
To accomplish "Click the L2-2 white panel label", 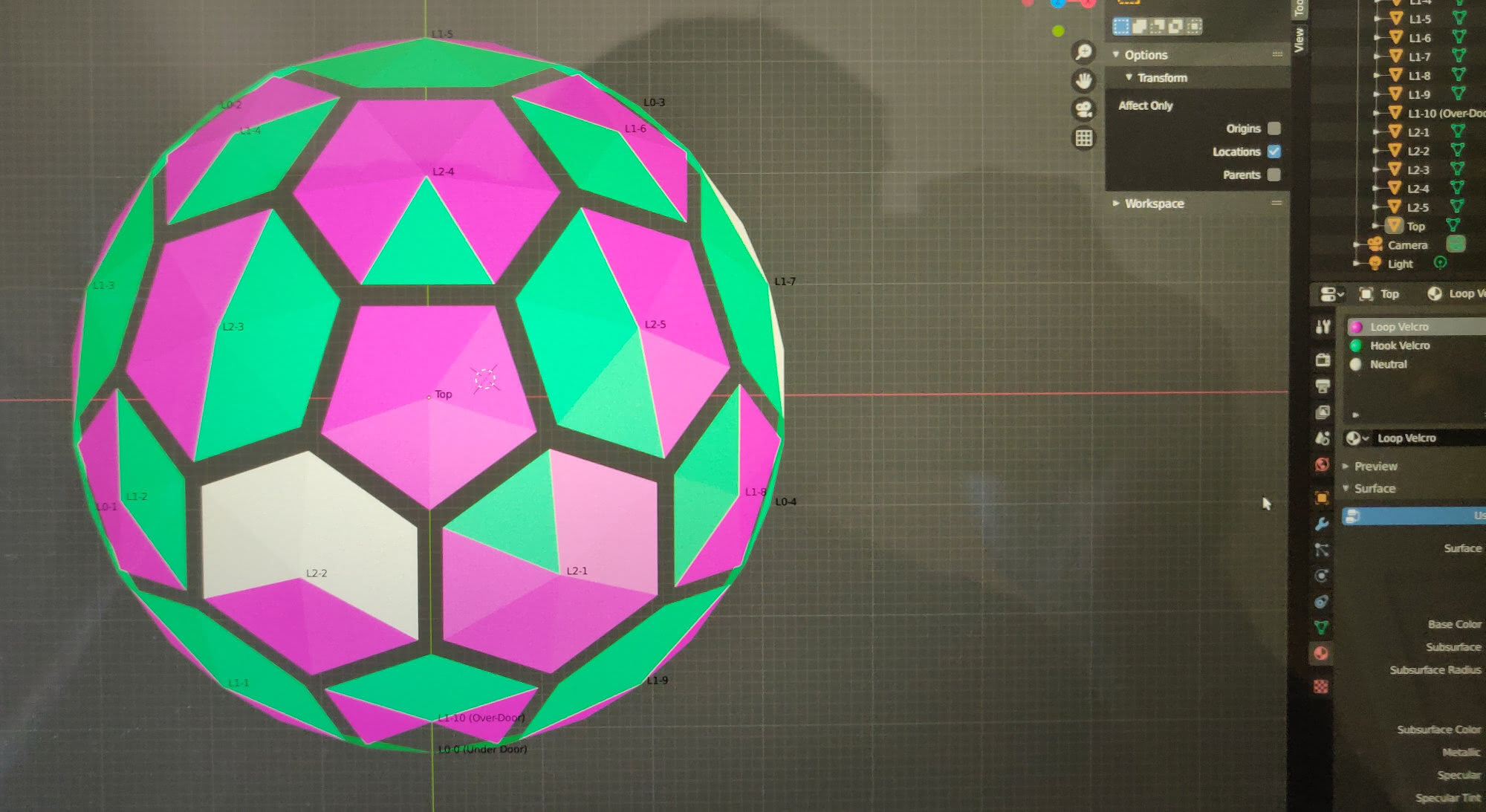I will pyautogui.click(x=317, y=574).
